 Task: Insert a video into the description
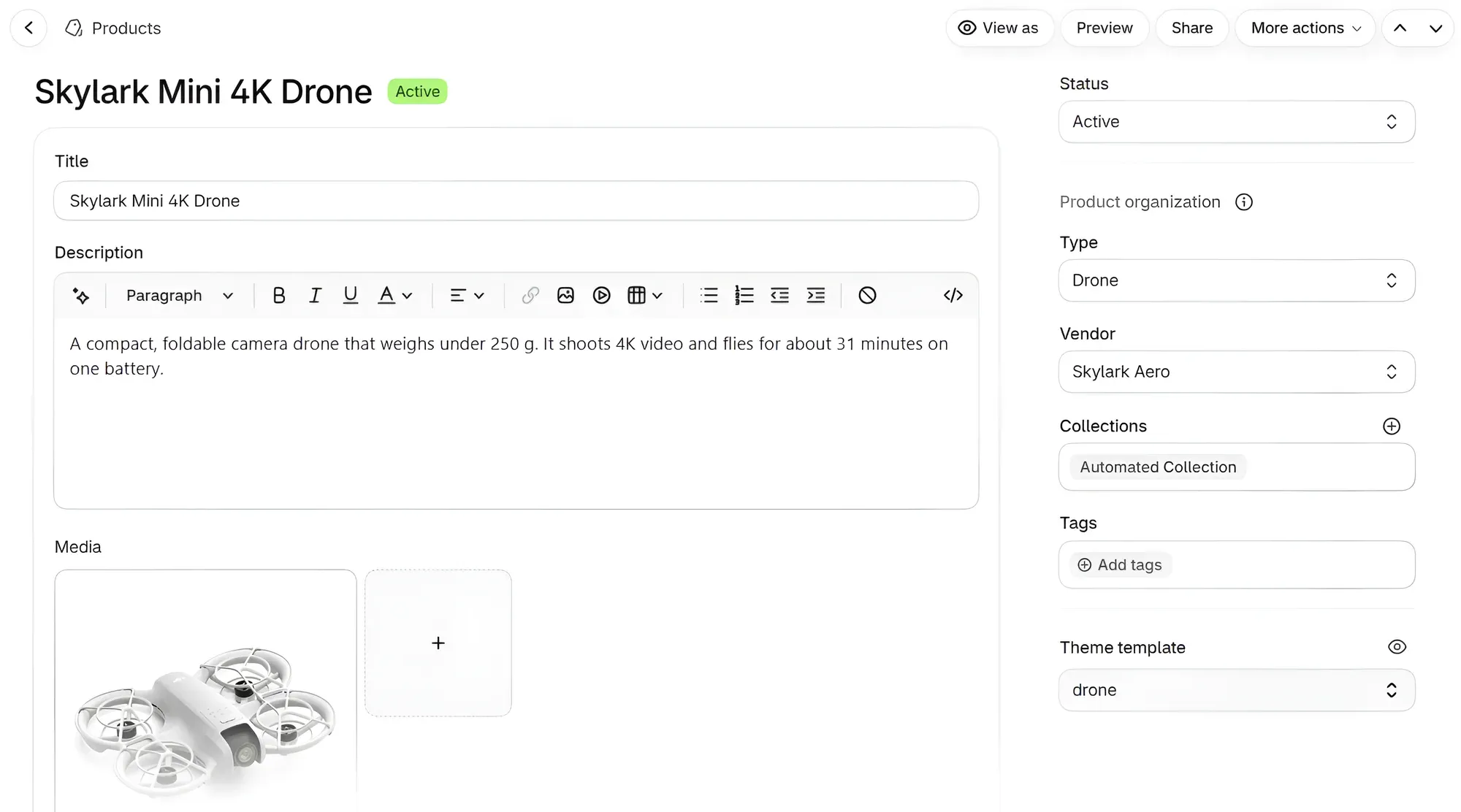click(601, 296)
